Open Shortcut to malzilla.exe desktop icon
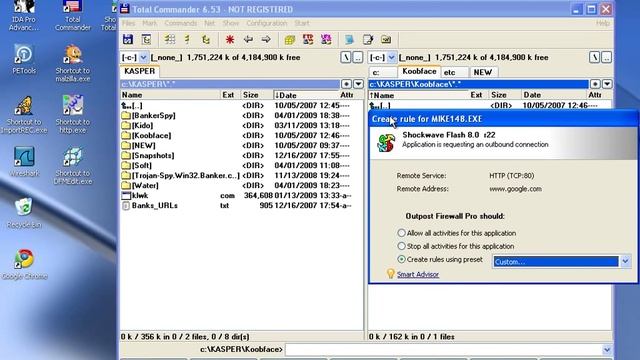Screen dimensions: 640x360 (x=73, y=63)
